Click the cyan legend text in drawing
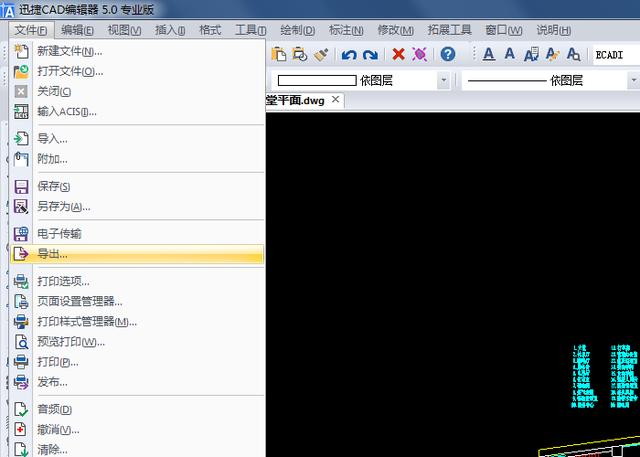 pos(605,376)
